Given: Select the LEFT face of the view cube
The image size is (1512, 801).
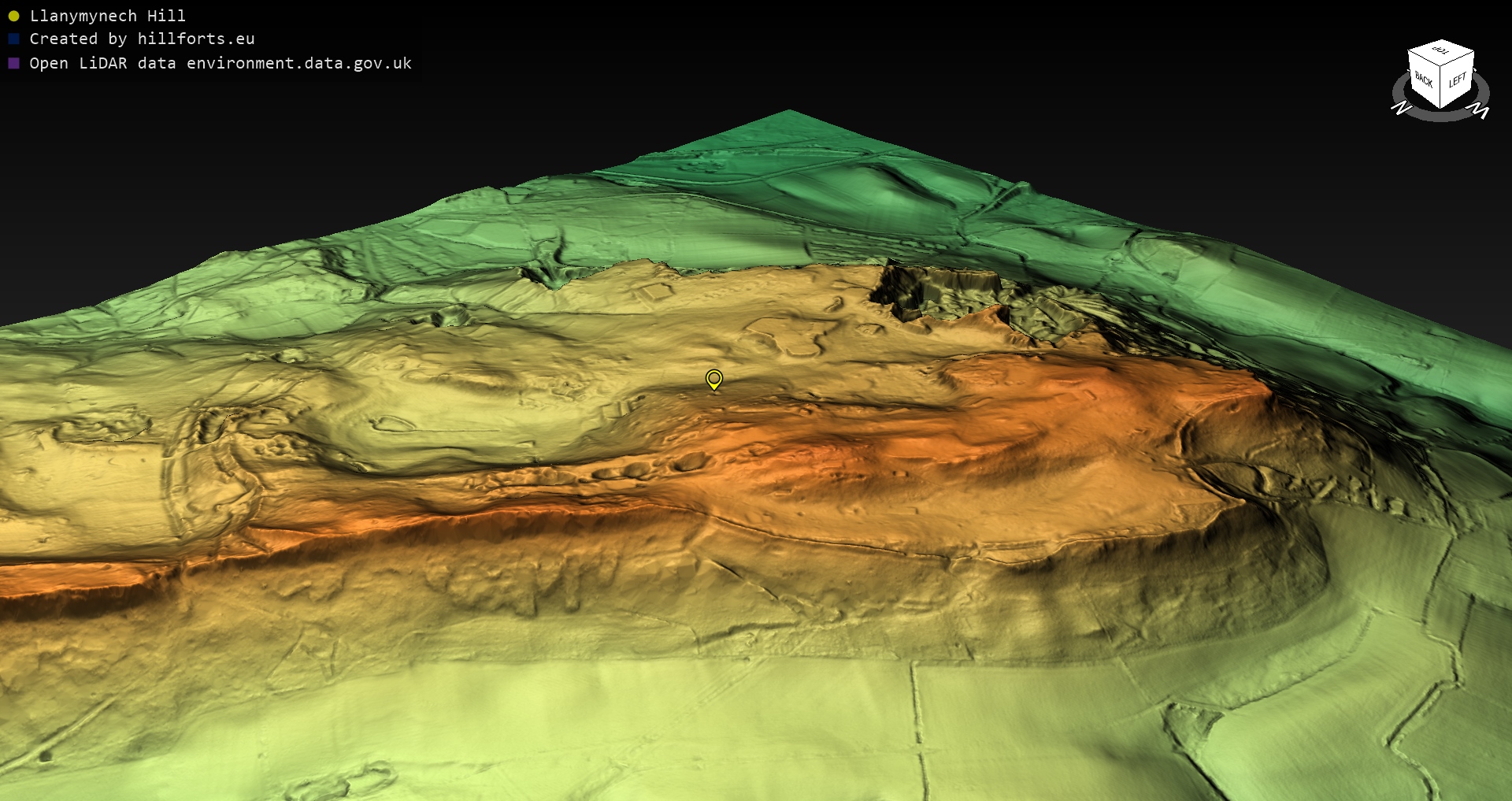Looking at the screenshot, I should point(1458,80).
